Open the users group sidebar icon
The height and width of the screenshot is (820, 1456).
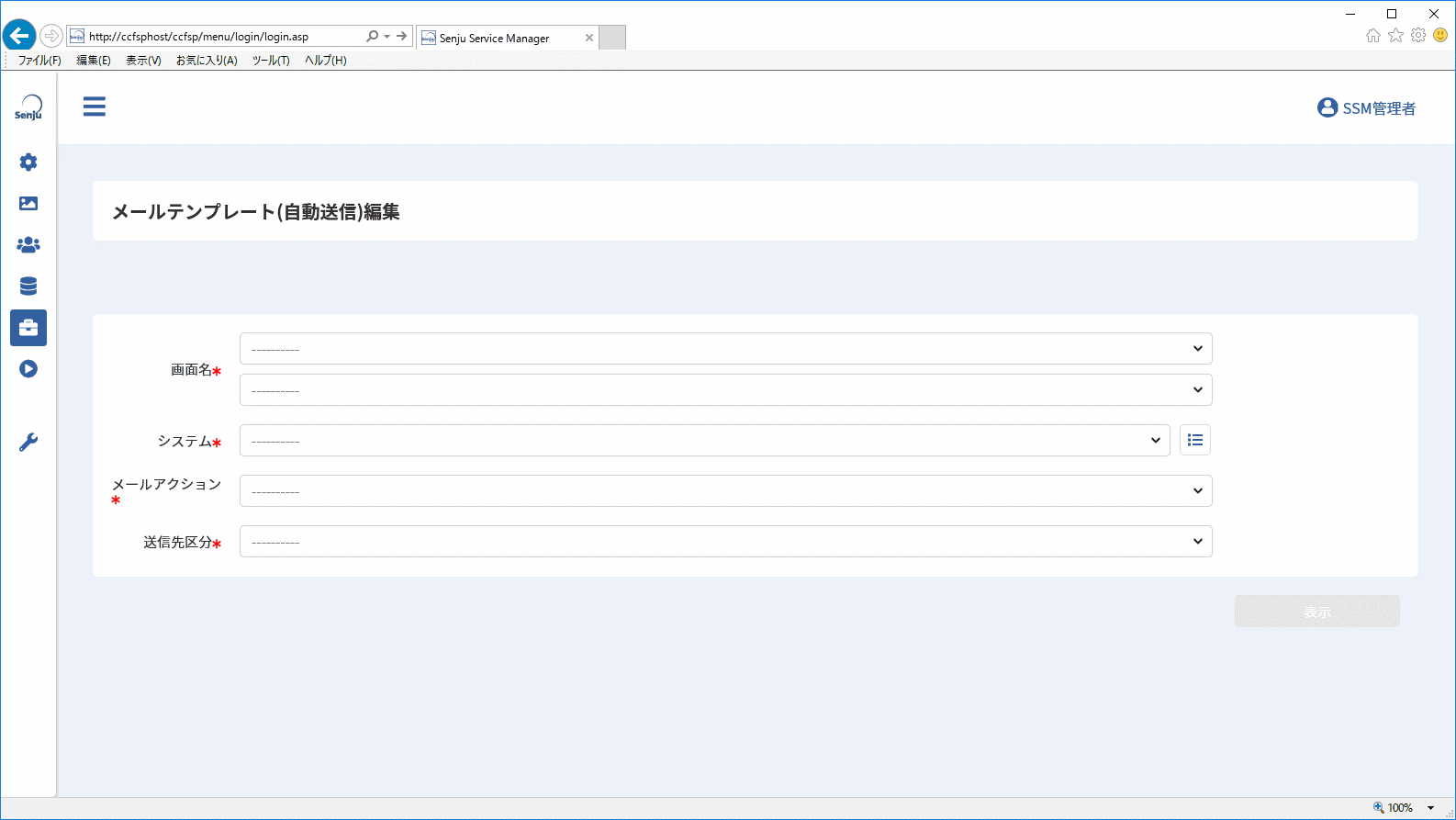click(x=28, y=245)
